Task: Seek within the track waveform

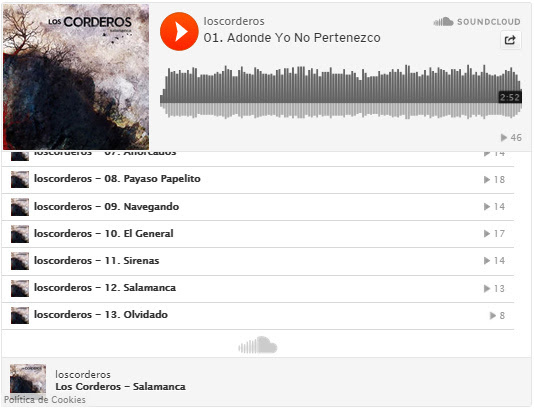Action: tap(341, 92)
